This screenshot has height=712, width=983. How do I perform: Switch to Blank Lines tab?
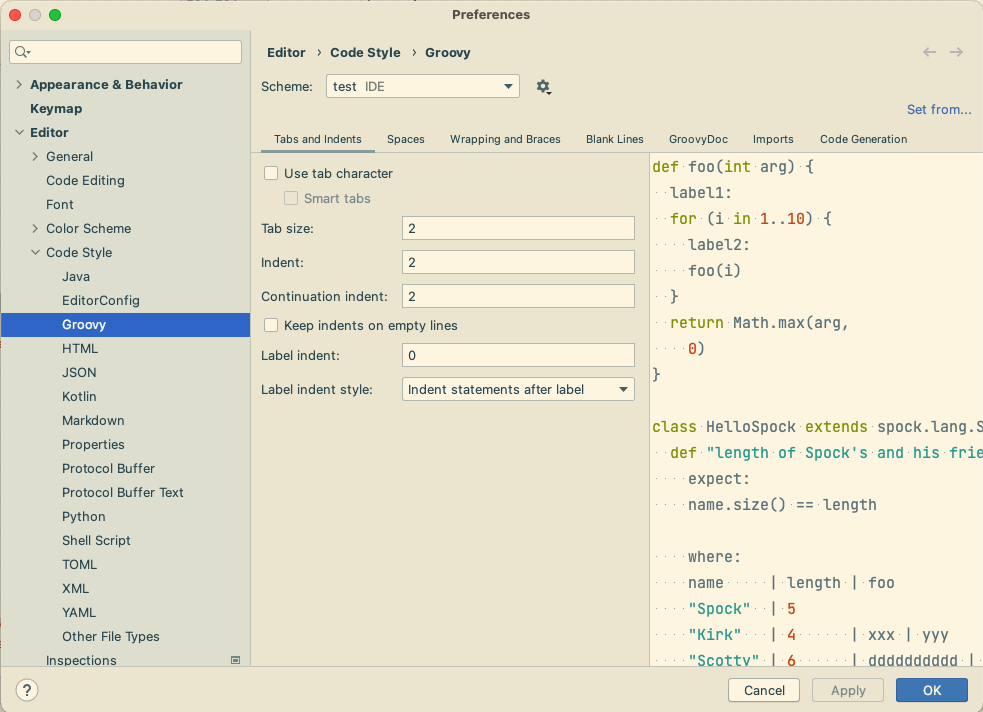614,139
